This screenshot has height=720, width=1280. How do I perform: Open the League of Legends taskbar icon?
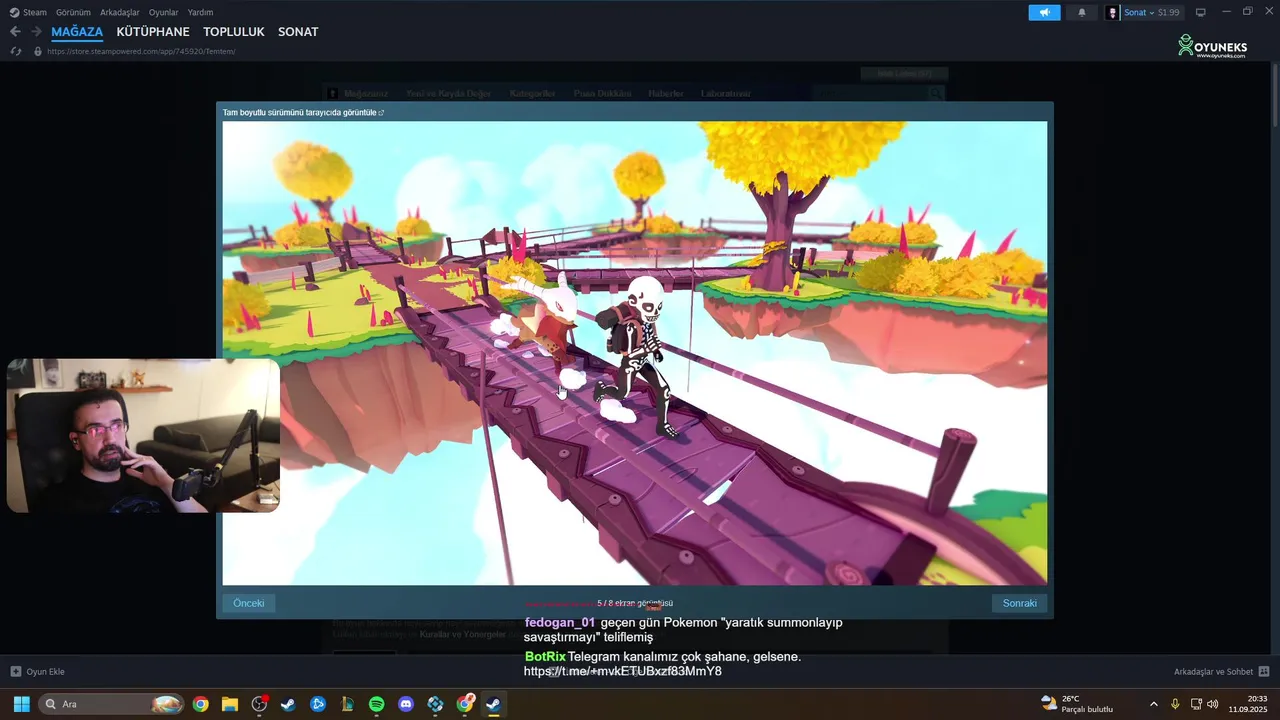(x=347, y=704)
